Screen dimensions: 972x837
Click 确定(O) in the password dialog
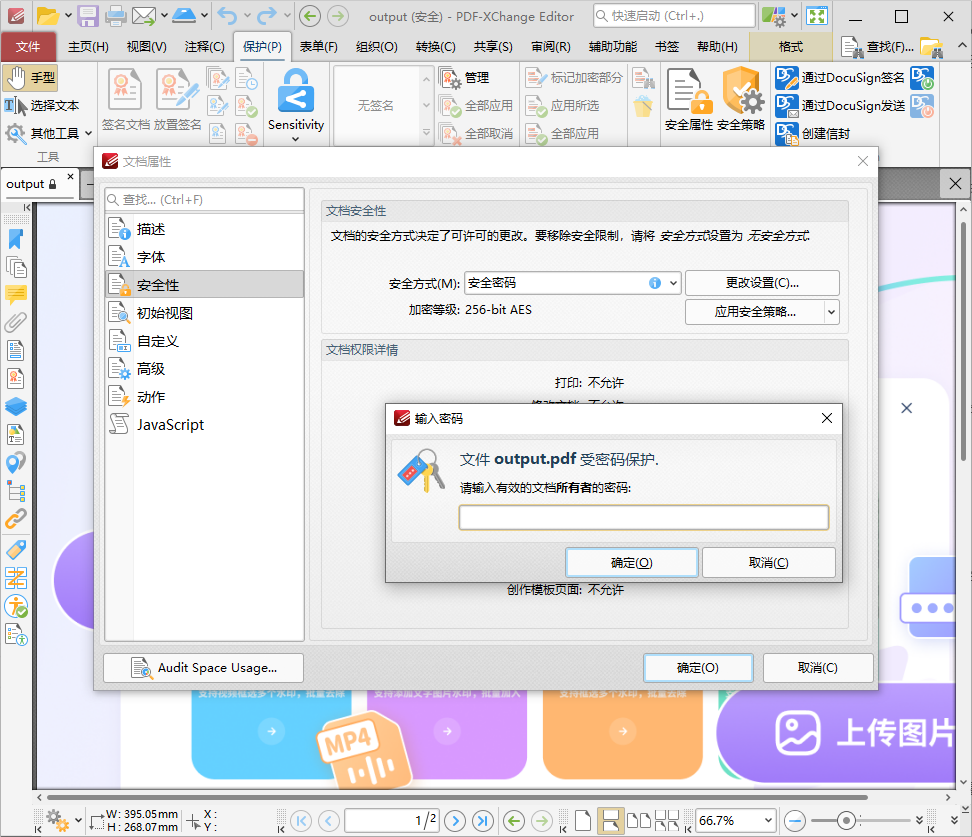click(x=631, y=562)
